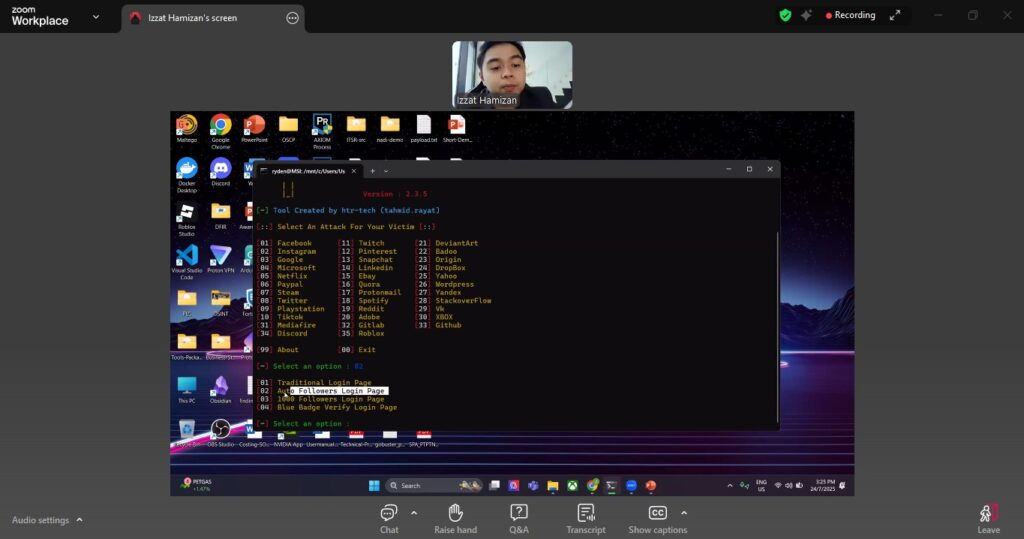1024x539 pixels.
Task: Open AI Companion sparkle icon
Action: pos(806,16)
